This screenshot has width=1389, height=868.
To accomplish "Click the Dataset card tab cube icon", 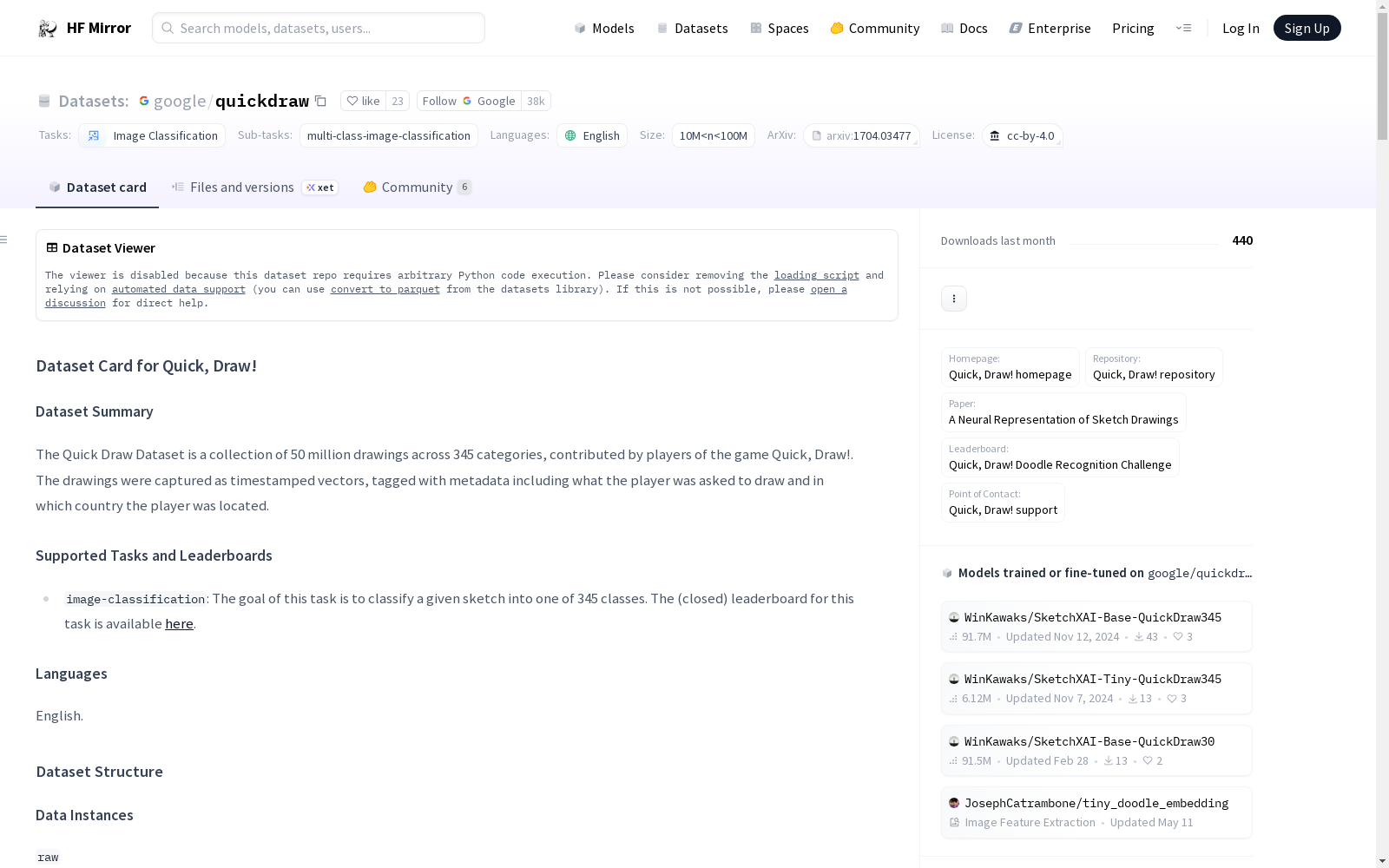I will pyautogui.click(x=55, y=187).
